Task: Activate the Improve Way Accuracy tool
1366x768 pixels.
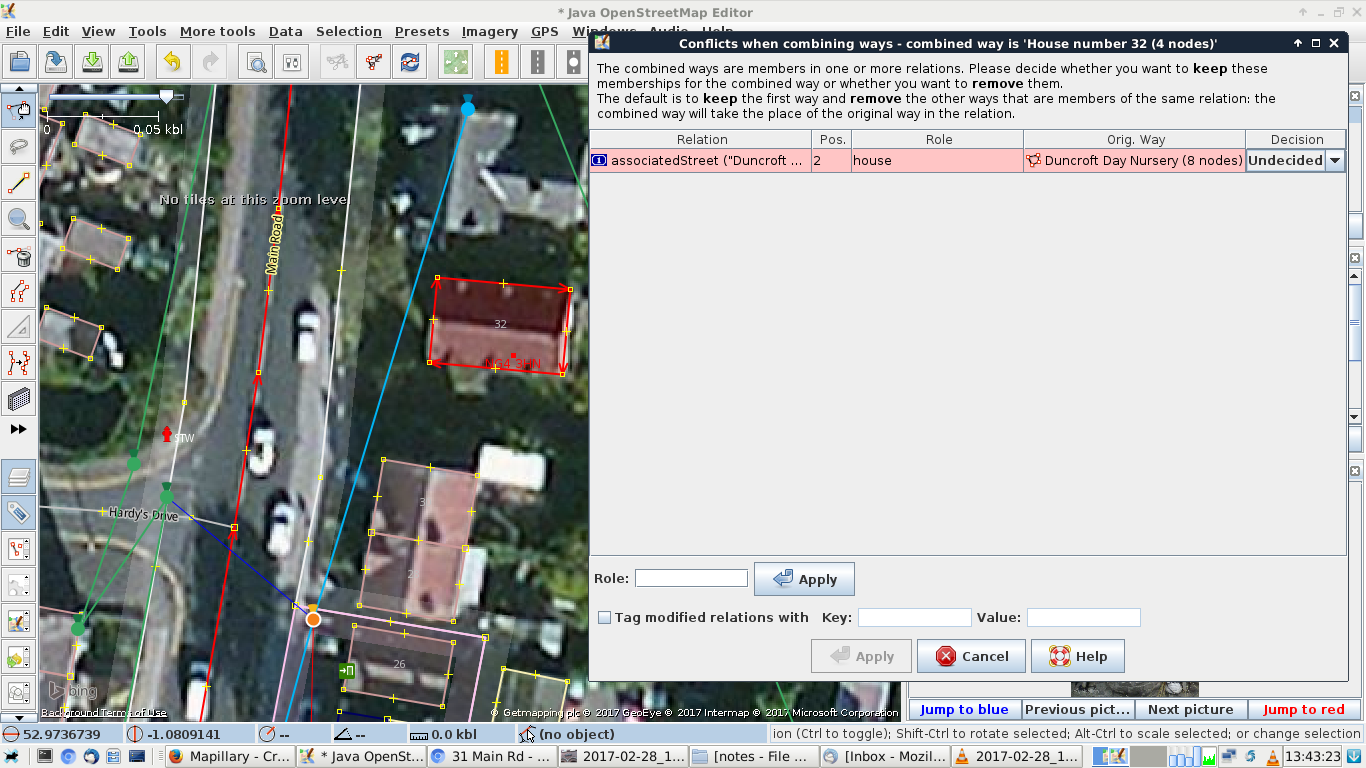Action: [x=19, y=363]
